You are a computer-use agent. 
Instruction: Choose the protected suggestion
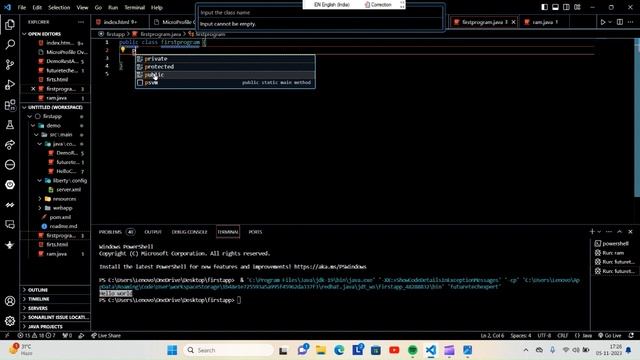point(225,67)
